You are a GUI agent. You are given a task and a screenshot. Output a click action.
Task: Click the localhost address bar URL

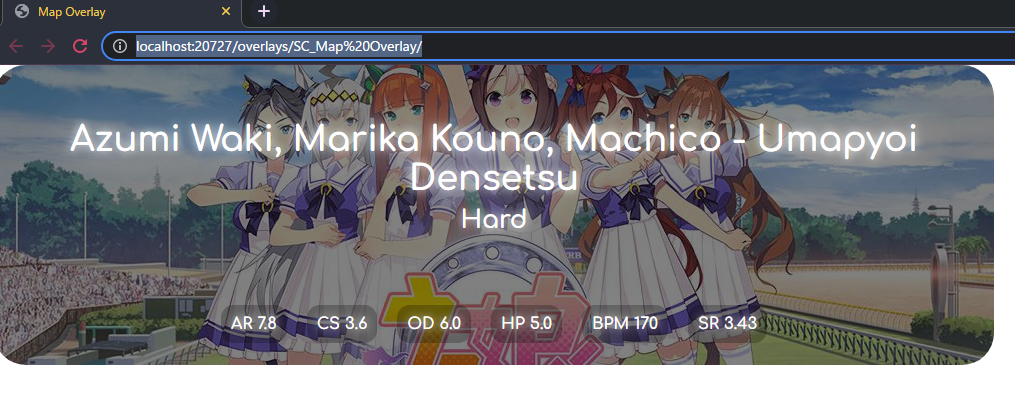pyautogui.click(x=279, y=47)
